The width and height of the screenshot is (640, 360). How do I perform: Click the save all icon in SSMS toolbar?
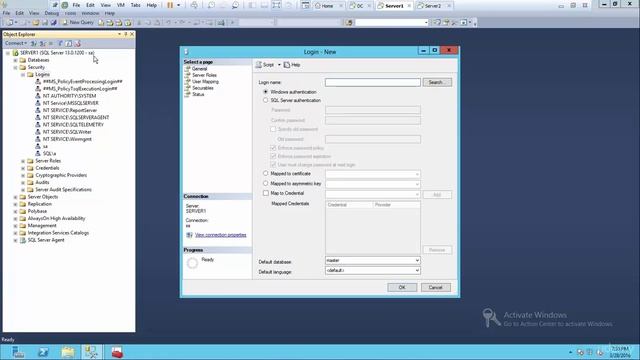tap(53, 22)
